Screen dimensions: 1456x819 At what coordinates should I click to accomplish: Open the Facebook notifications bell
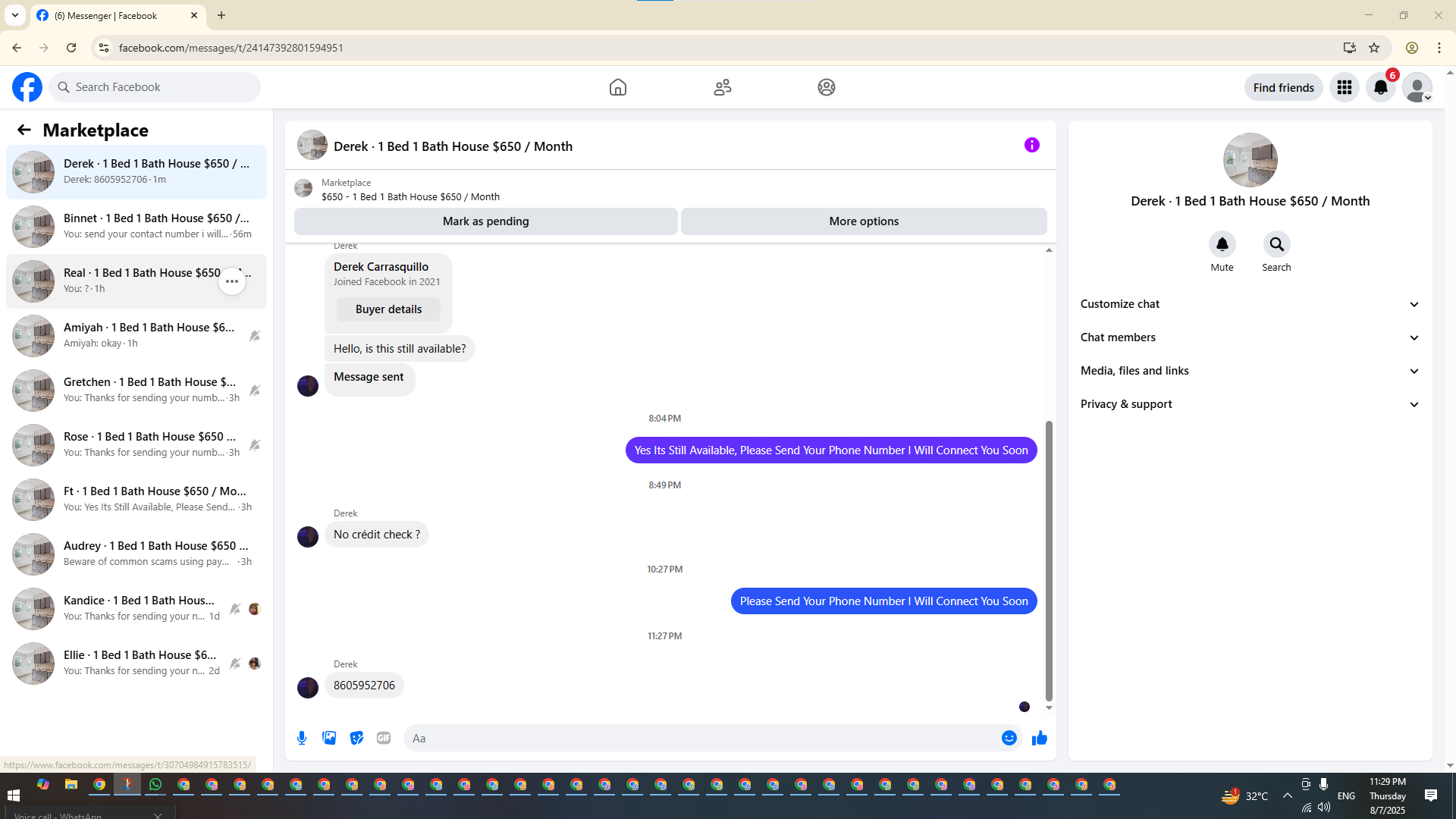[1380, 87]
